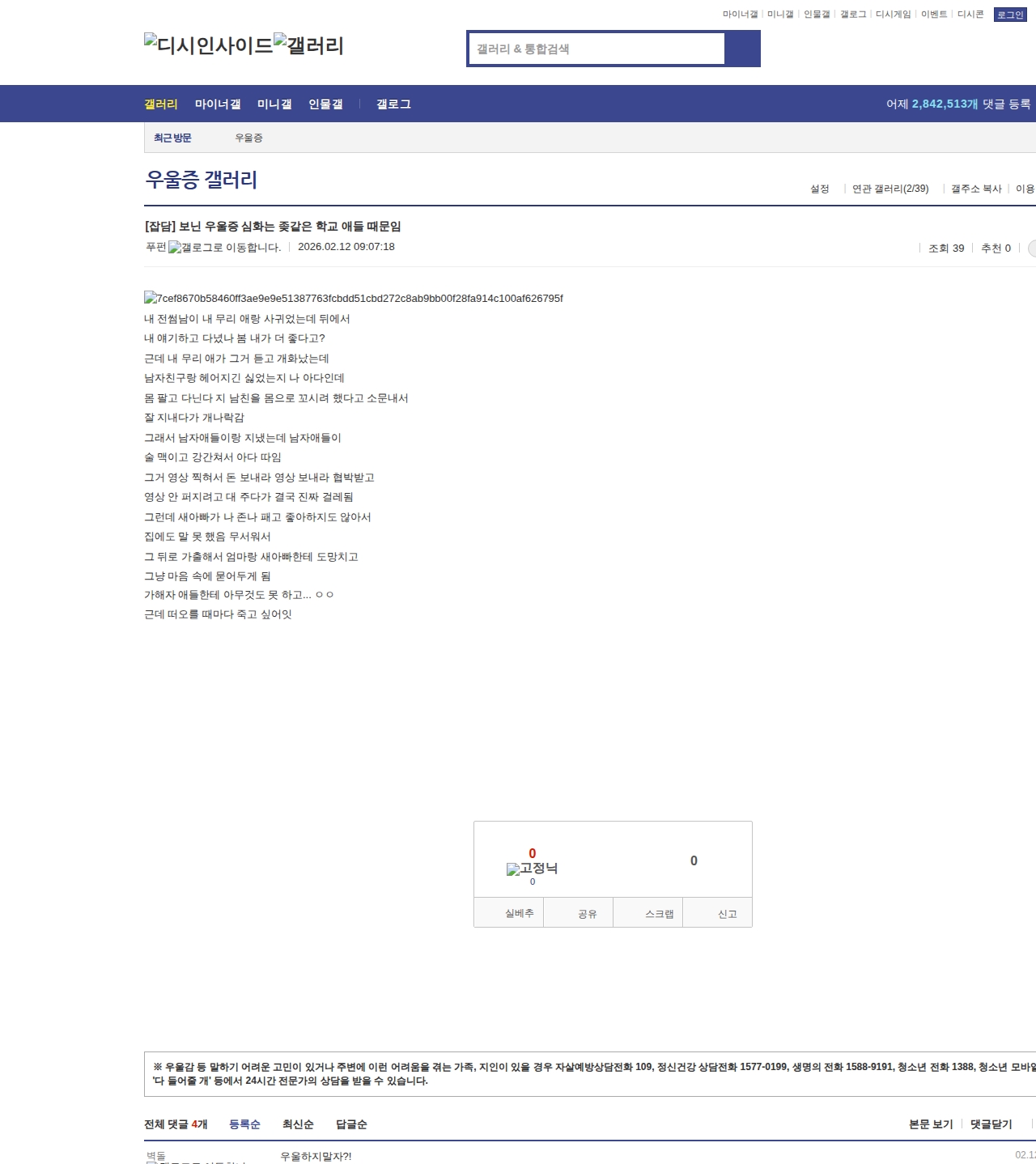Screen dimensions: 1036x1164
Task: Click the 갤러리 logo image beside 디시인사이드
Action: (x=309, y=45)
